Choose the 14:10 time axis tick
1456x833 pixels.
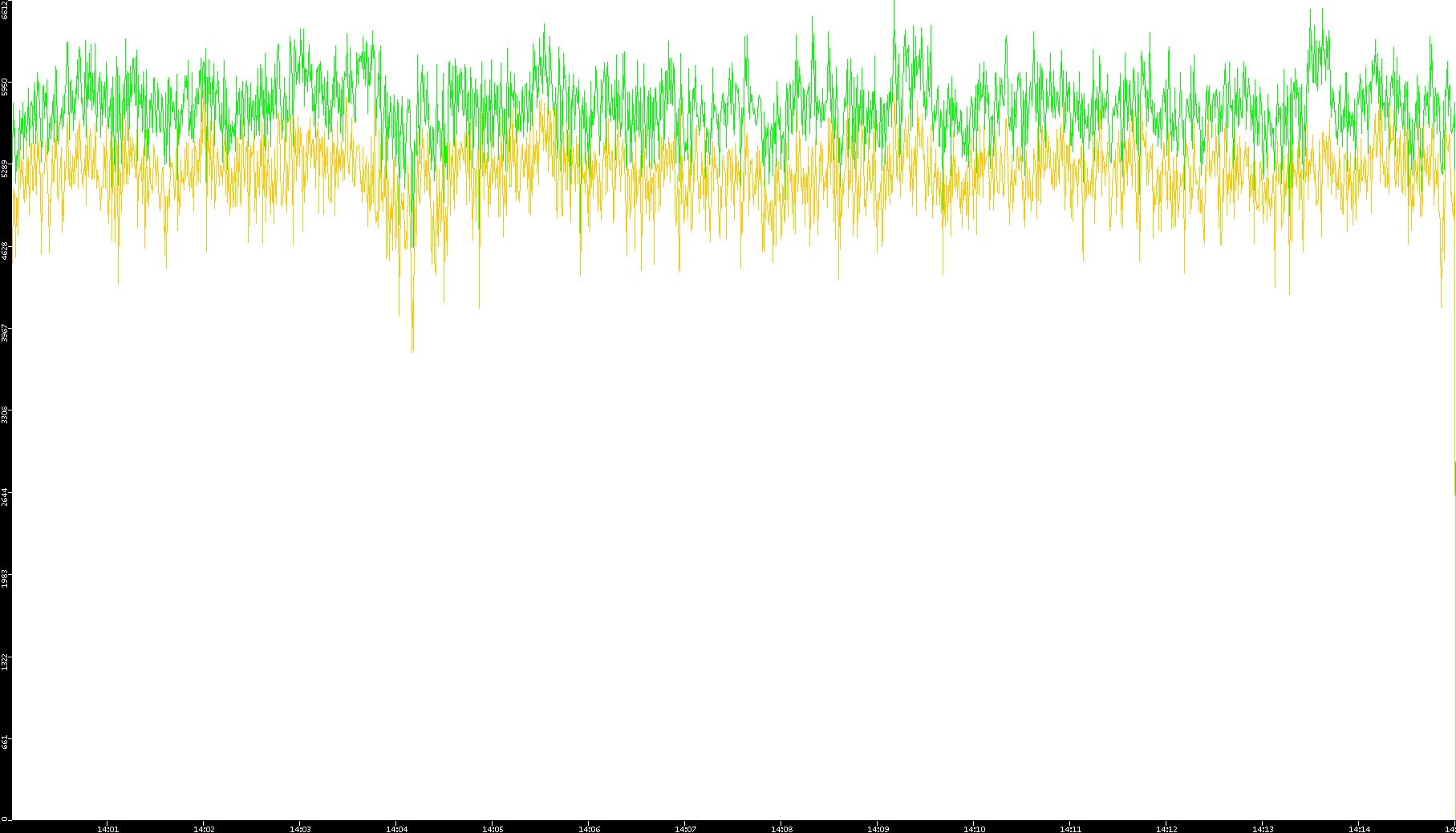coord(974,828)
